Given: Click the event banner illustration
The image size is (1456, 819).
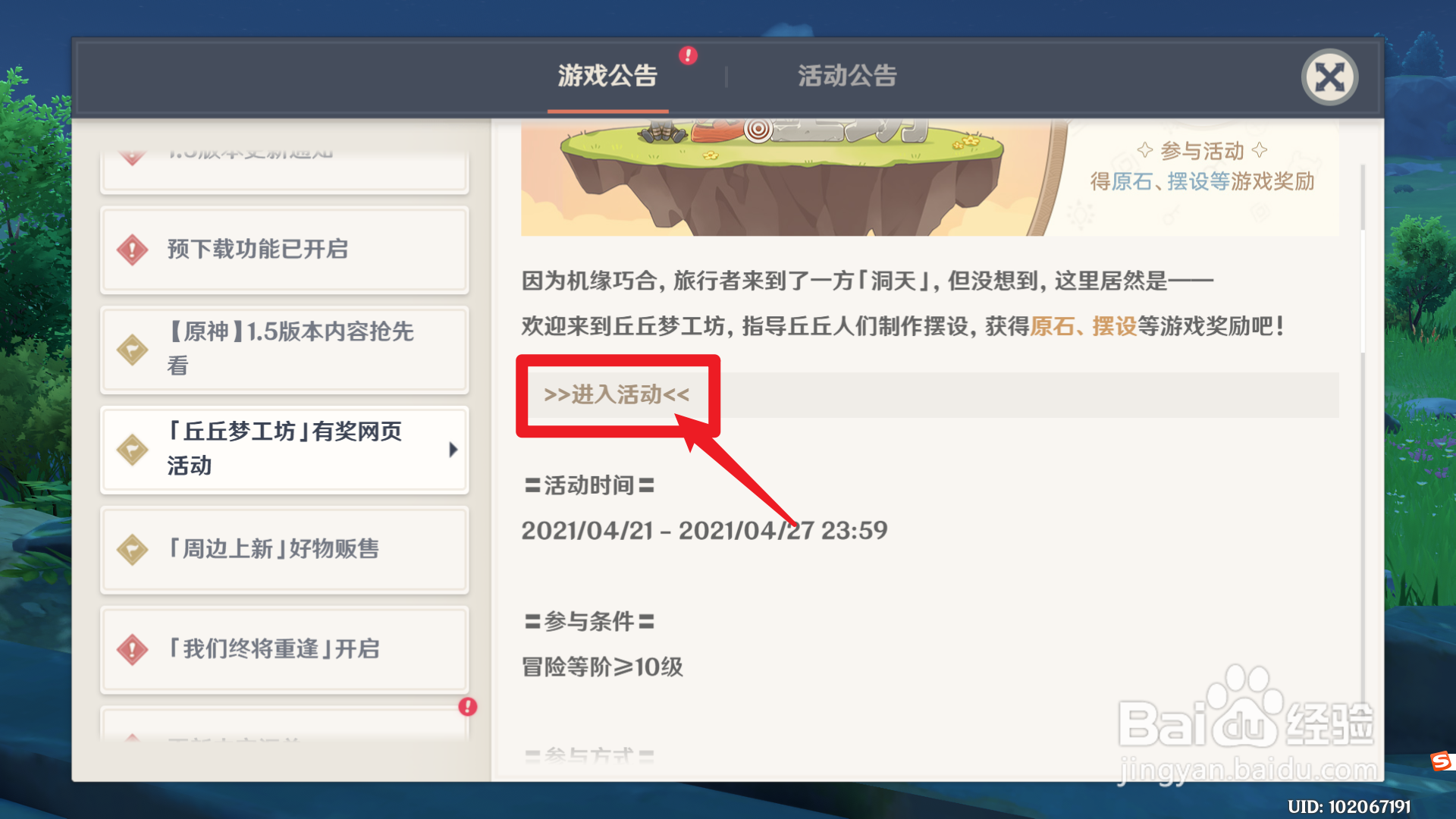Looking at the screenshot, I should pos(930,177).
